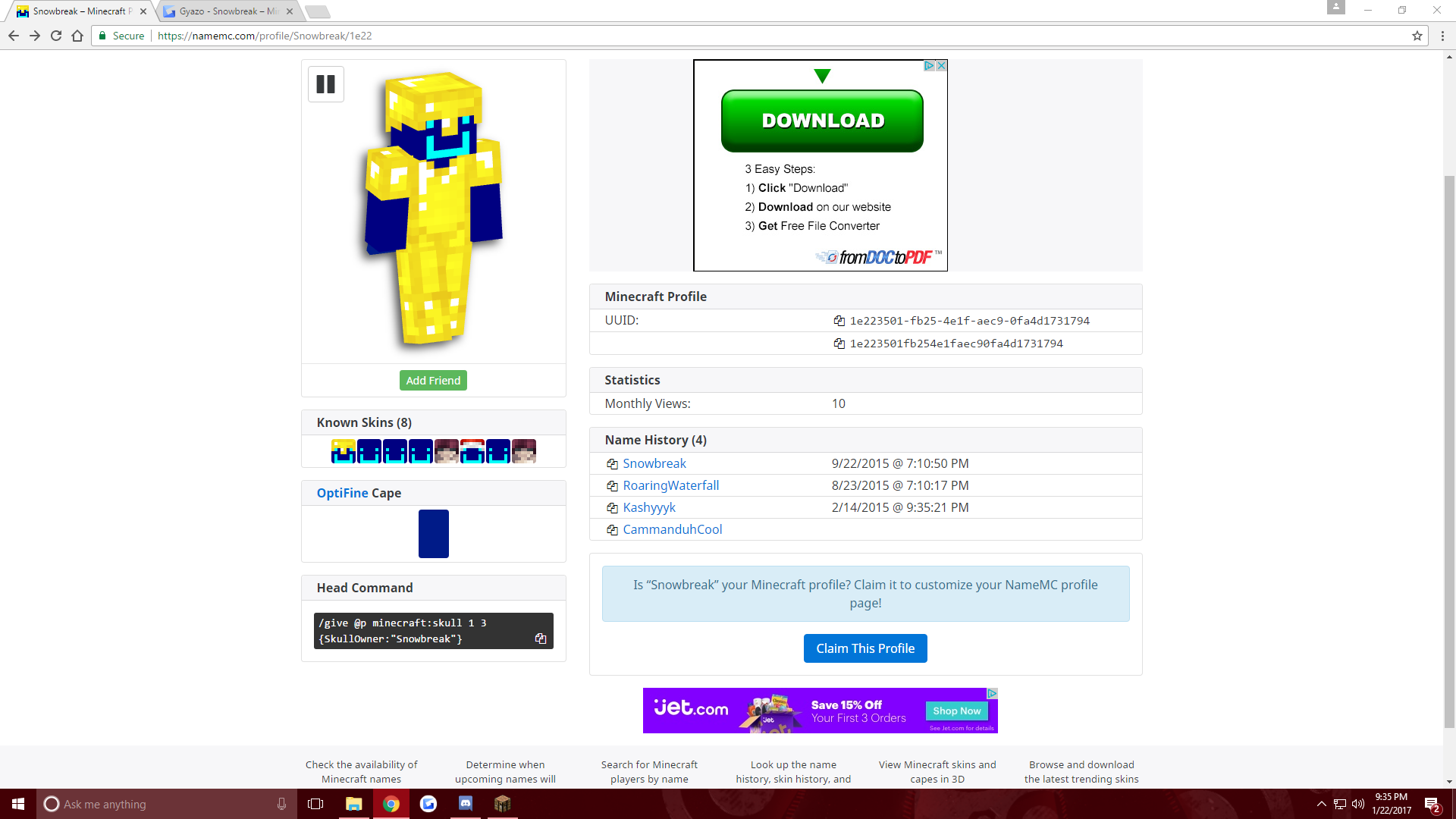Copy the dashed UUID
The height and width of the screenshot is (819, 1456).
coord(839,321)
